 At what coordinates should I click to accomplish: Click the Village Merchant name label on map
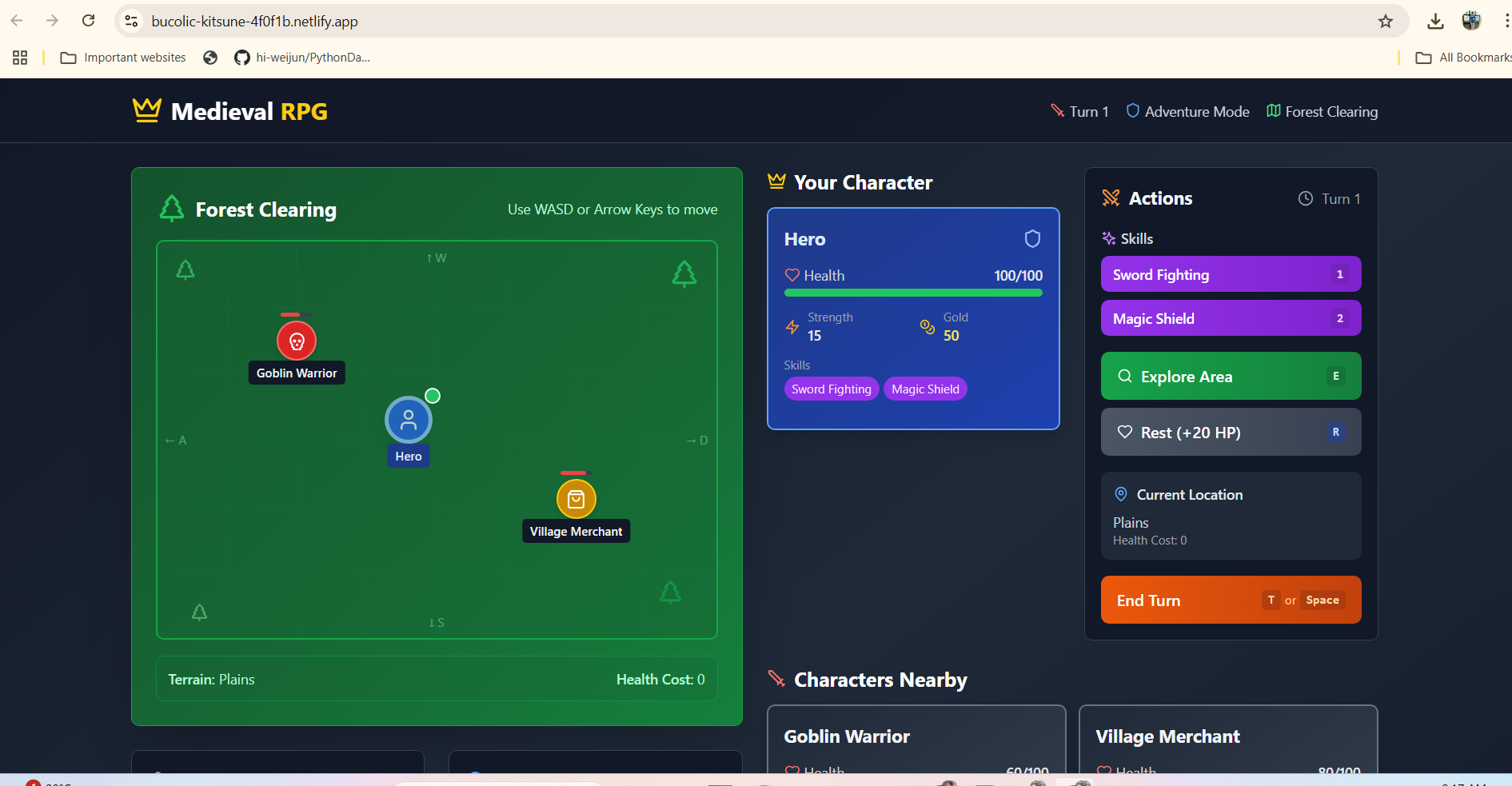pyautogui.click(x=576, y=532)
